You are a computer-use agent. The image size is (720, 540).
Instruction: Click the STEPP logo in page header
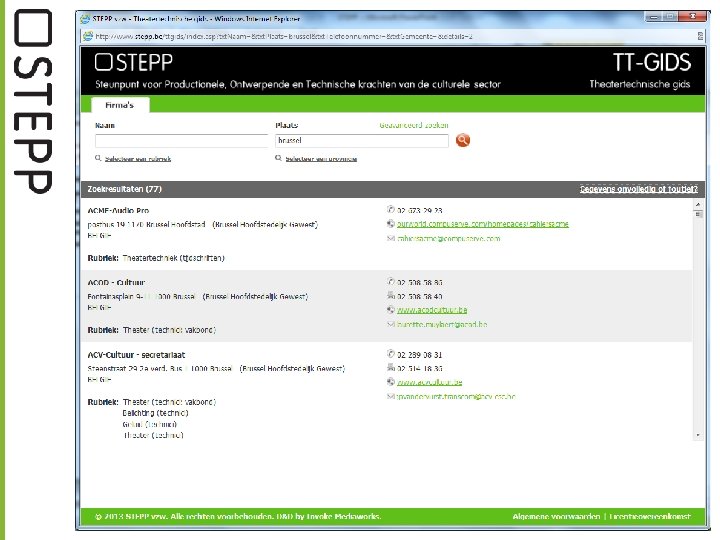[134, 62]
